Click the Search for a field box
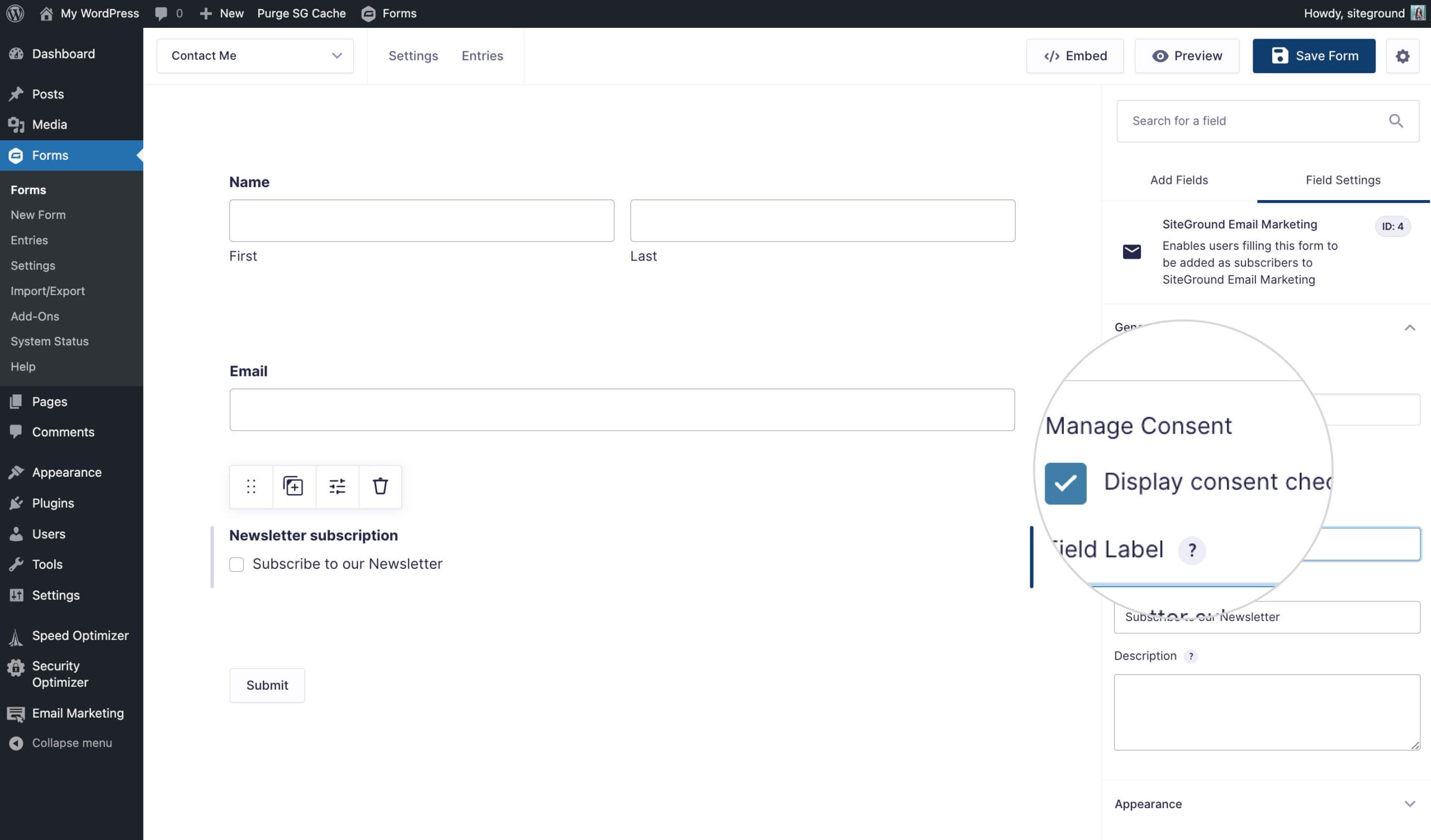The image size is (1431, 840). click(x=1267, y=121)
